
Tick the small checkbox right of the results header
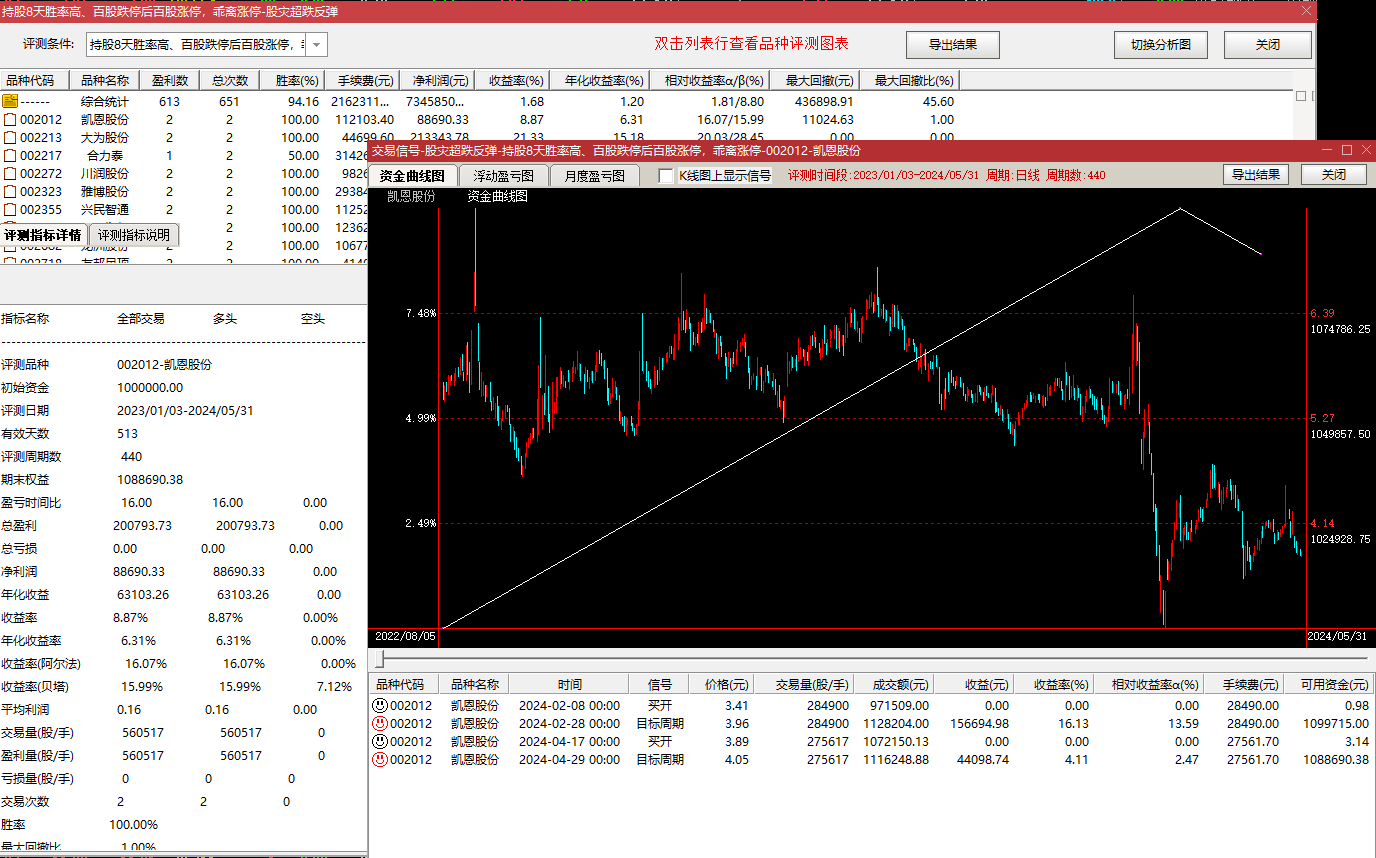pos(1301,96)
